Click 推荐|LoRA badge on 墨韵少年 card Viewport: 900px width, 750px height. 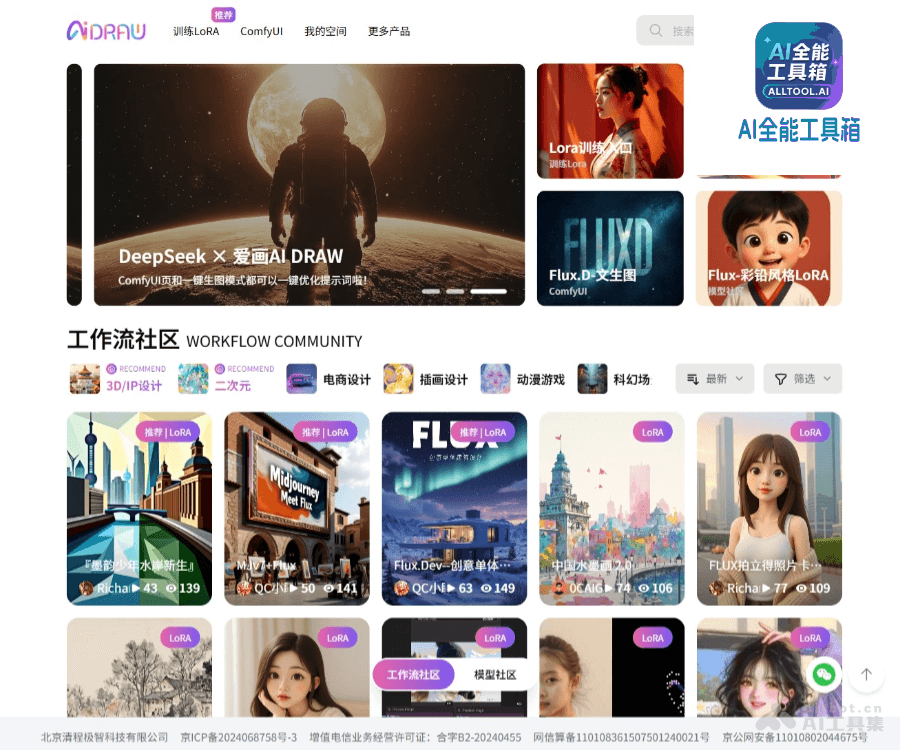point(168,432)
